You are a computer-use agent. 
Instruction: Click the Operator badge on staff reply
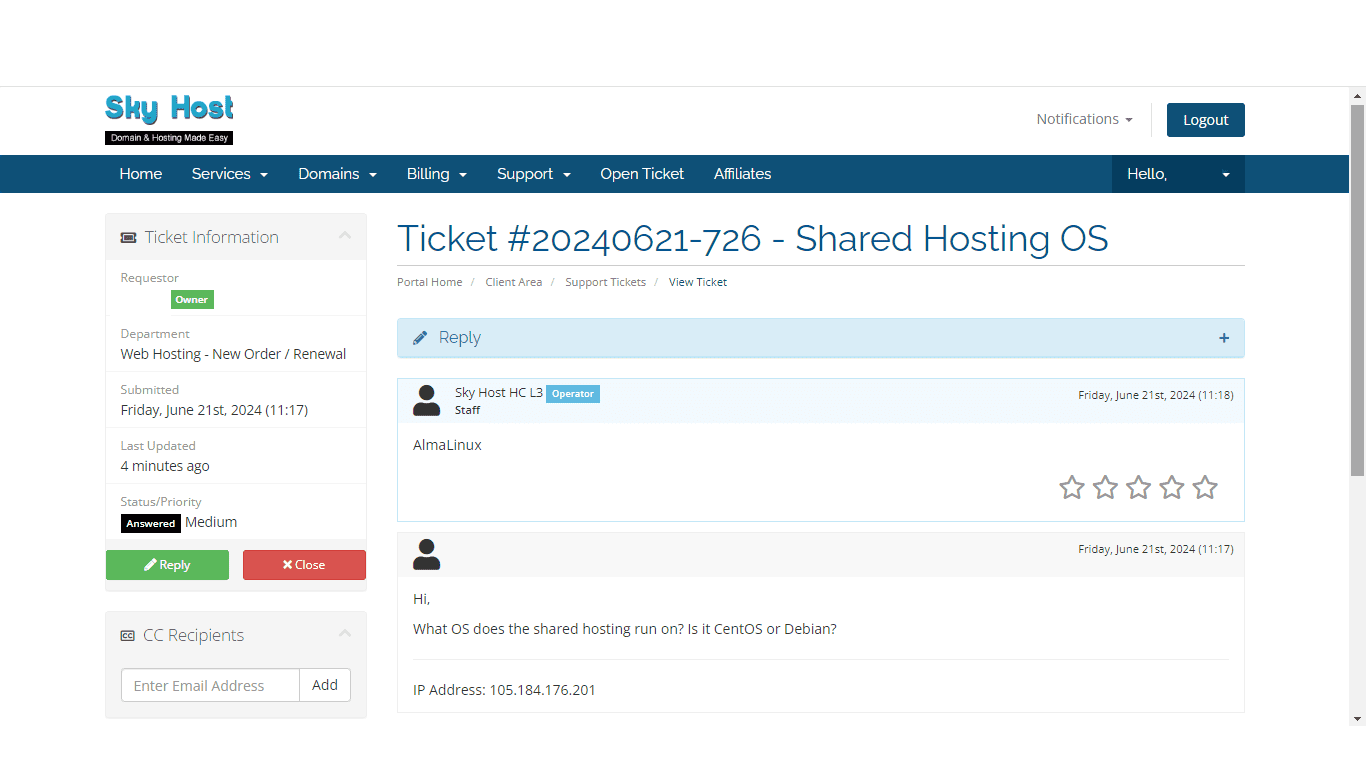coord(573,394)
